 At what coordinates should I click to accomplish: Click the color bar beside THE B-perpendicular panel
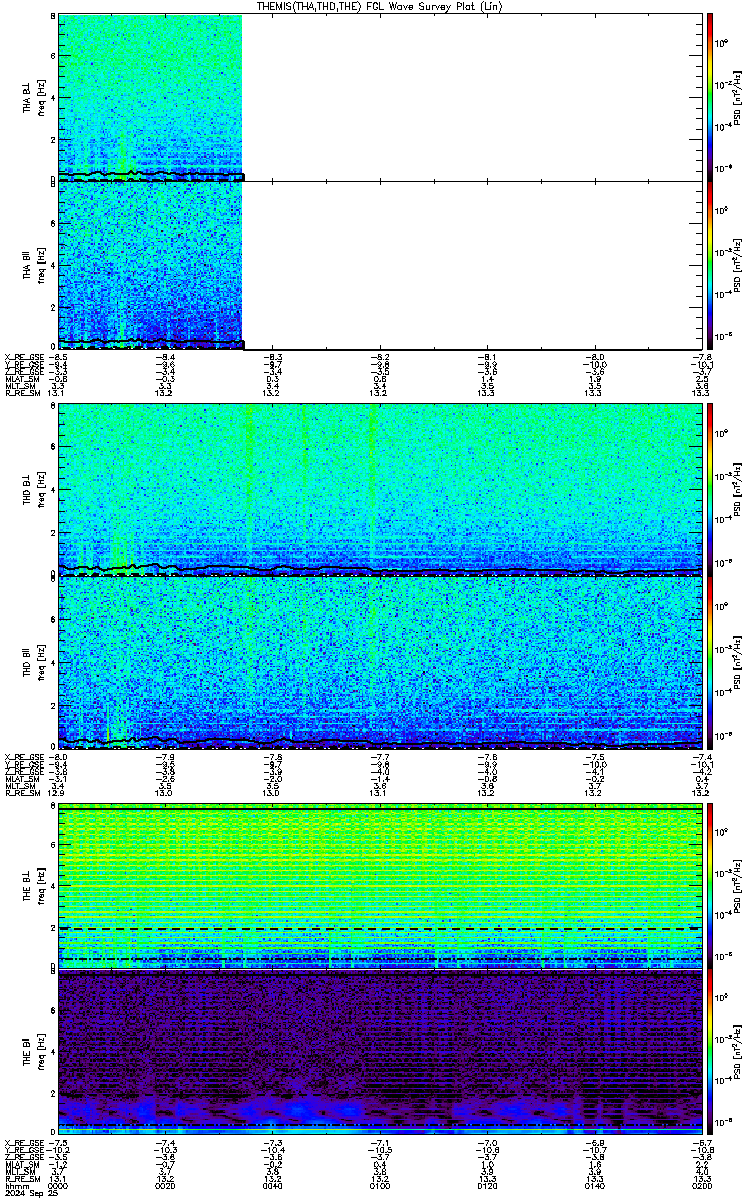pos(710,886)
